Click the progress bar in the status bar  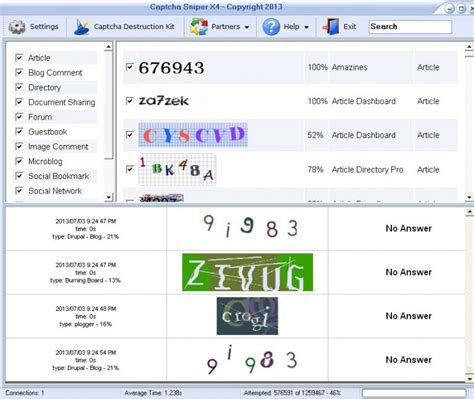click(414, 393)
